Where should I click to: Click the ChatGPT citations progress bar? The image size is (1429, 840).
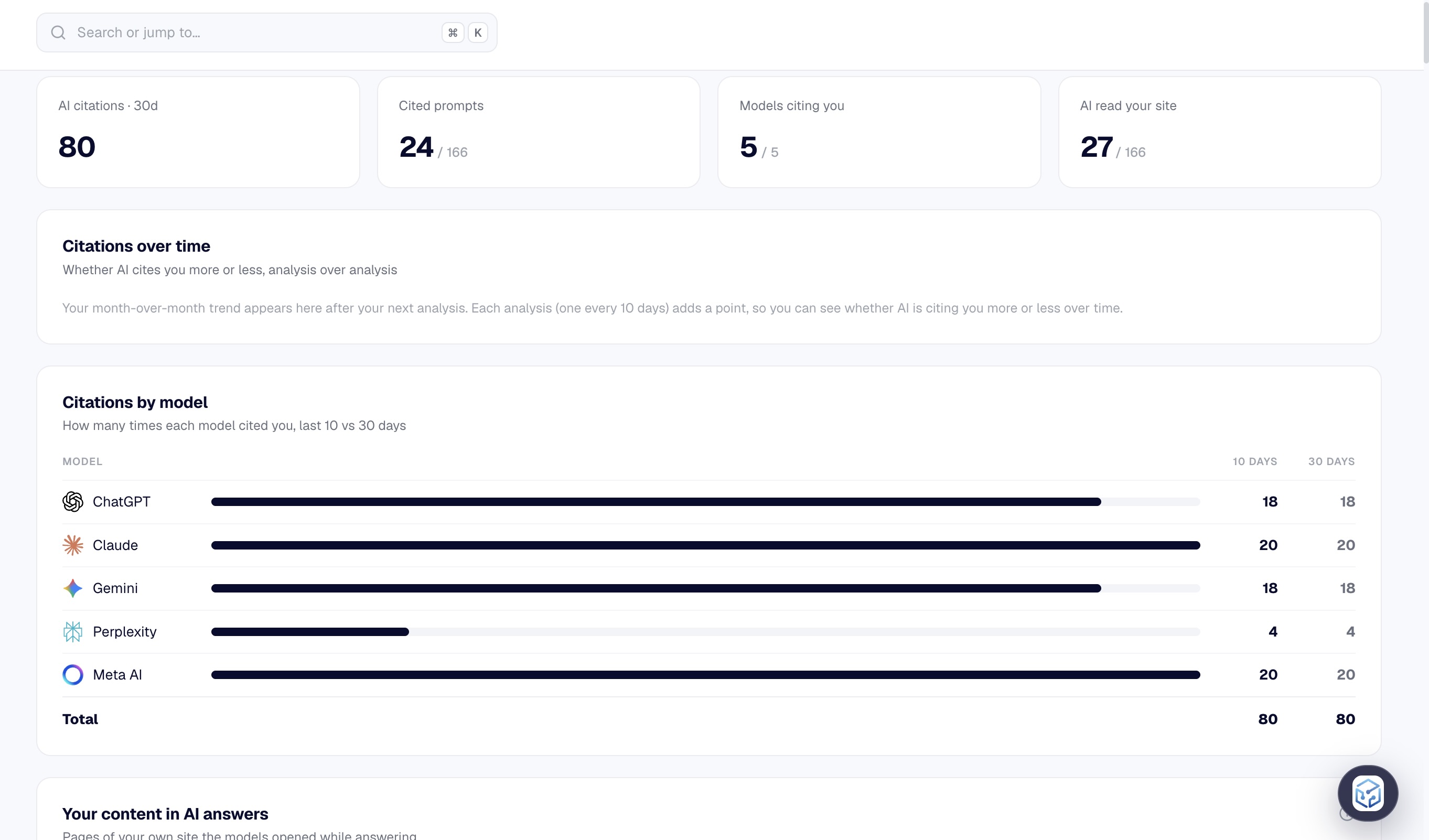click(705, 502)
